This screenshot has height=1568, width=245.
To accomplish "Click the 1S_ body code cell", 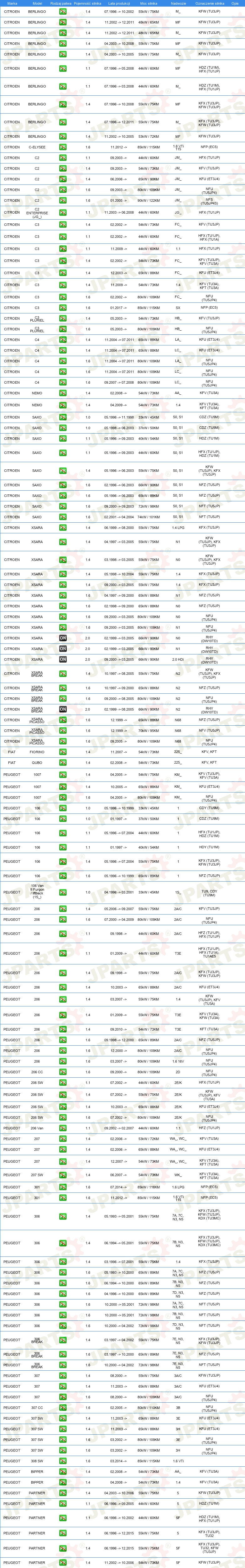I will tap(178, 892).
